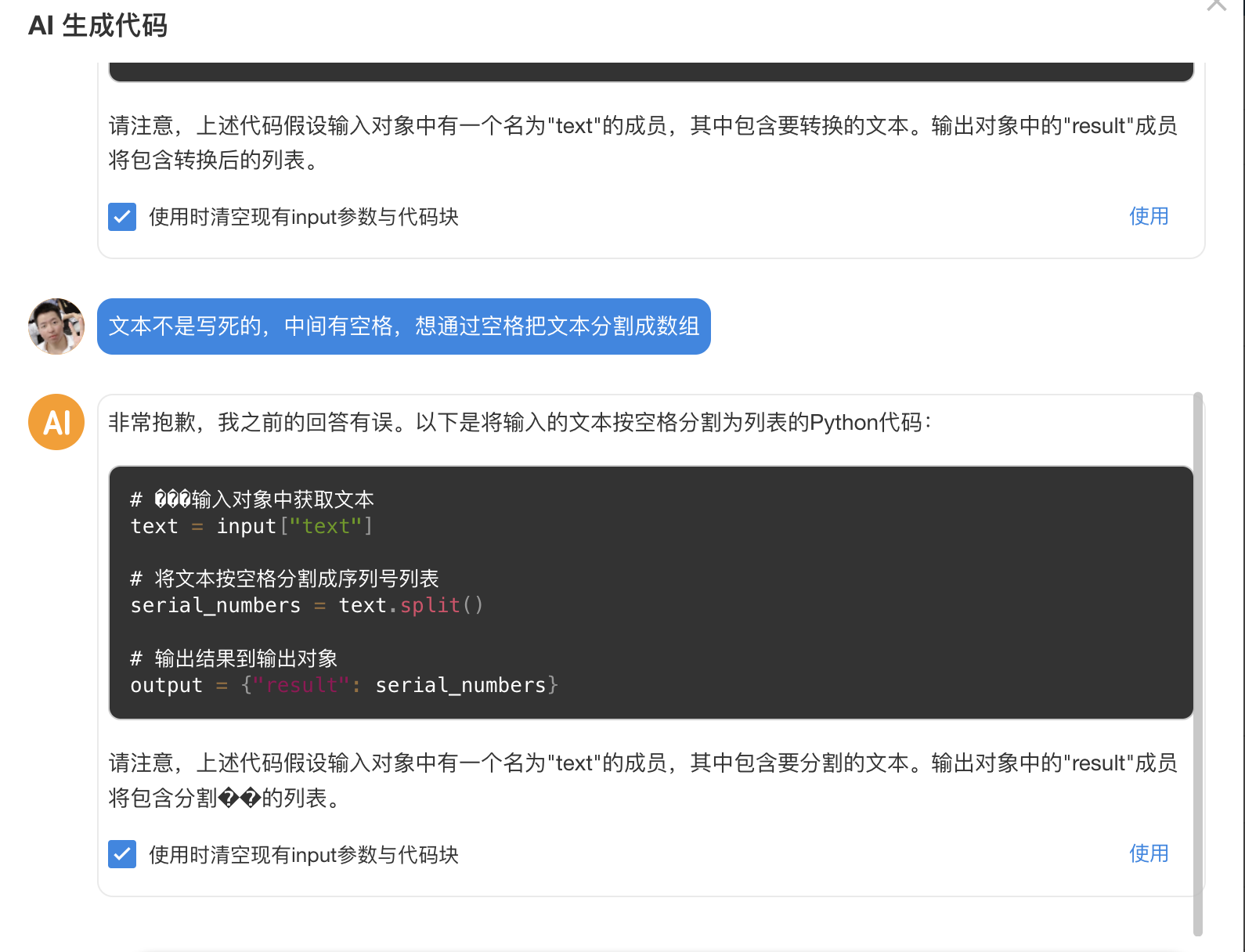The width and height of the screenshot is (1245, 952).
Task: Click the user's profile photo avatar
Action: click(56, 326)
